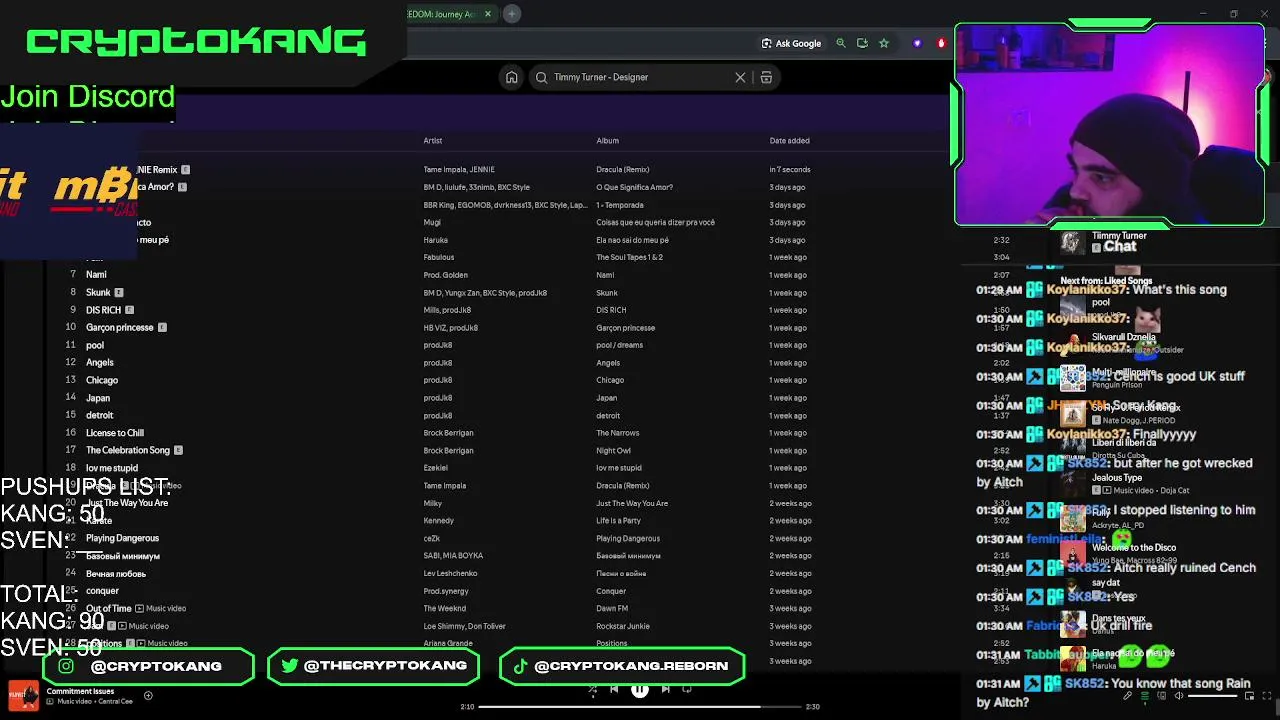Close the 'Journey' browser tab
This screenshot has width=1280, height=720.
coord(488,14)
